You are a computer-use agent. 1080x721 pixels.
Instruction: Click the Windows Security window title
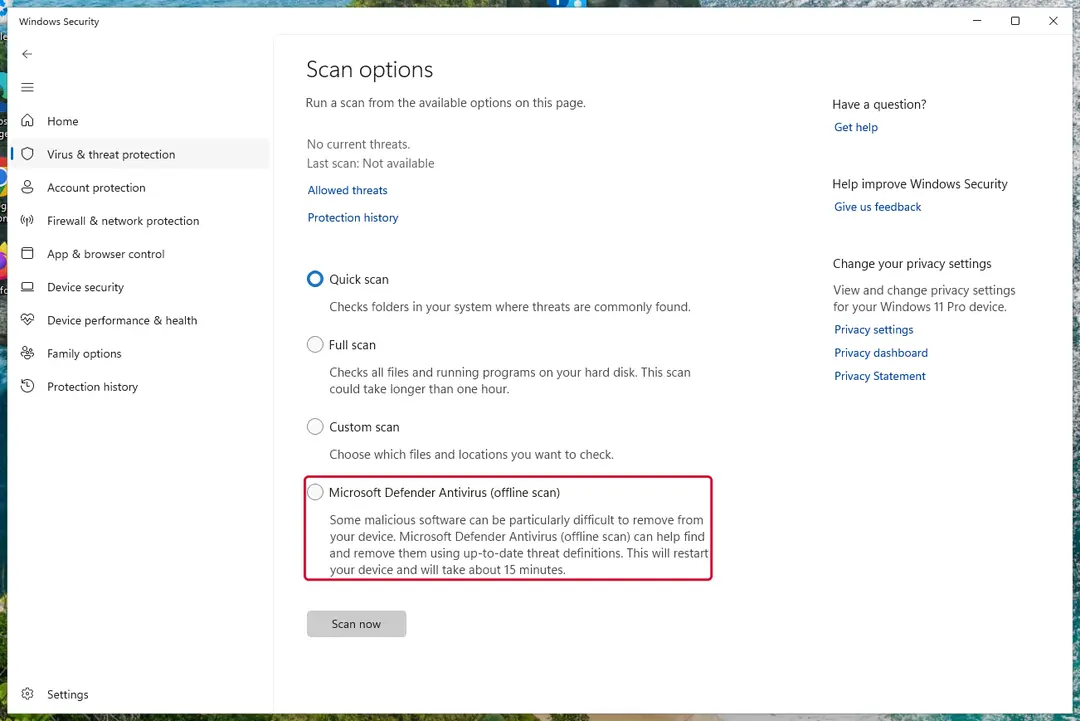coord(59,21)
